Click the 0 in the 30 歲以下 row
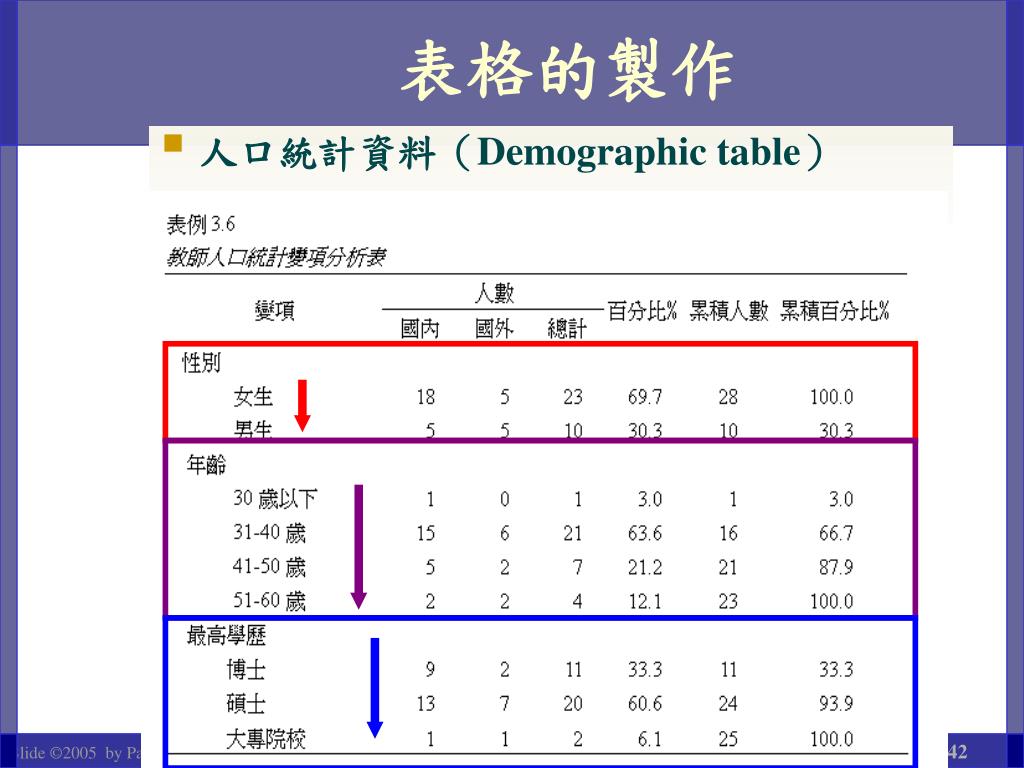Screen dimensions: 1024x768 505,500
